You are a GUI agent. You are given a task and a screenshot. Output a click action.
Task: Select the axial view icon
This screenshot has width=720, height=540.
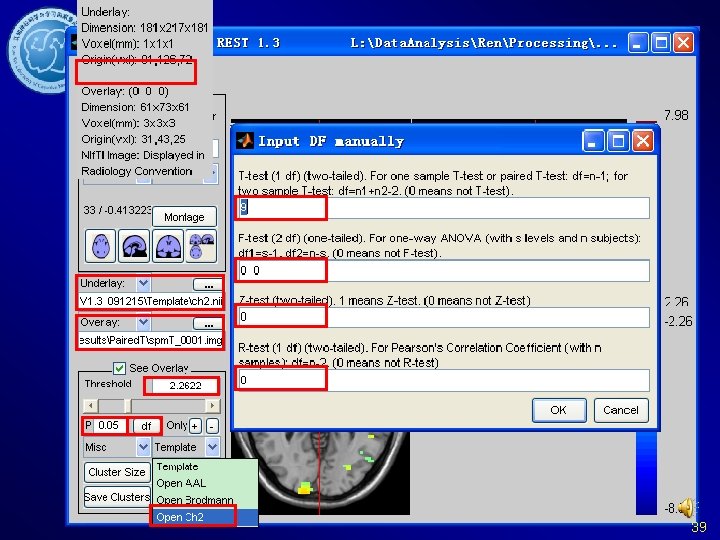101,246
